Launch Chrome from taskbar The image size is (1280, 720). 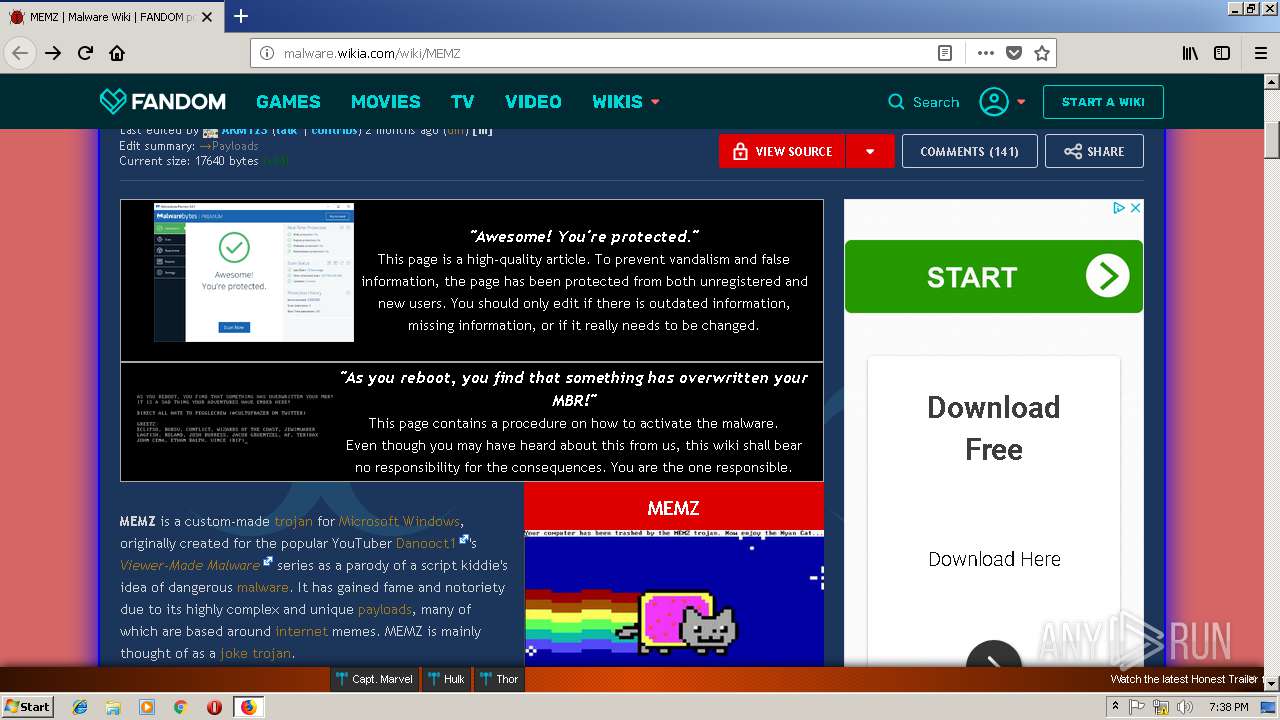(180, 707)
